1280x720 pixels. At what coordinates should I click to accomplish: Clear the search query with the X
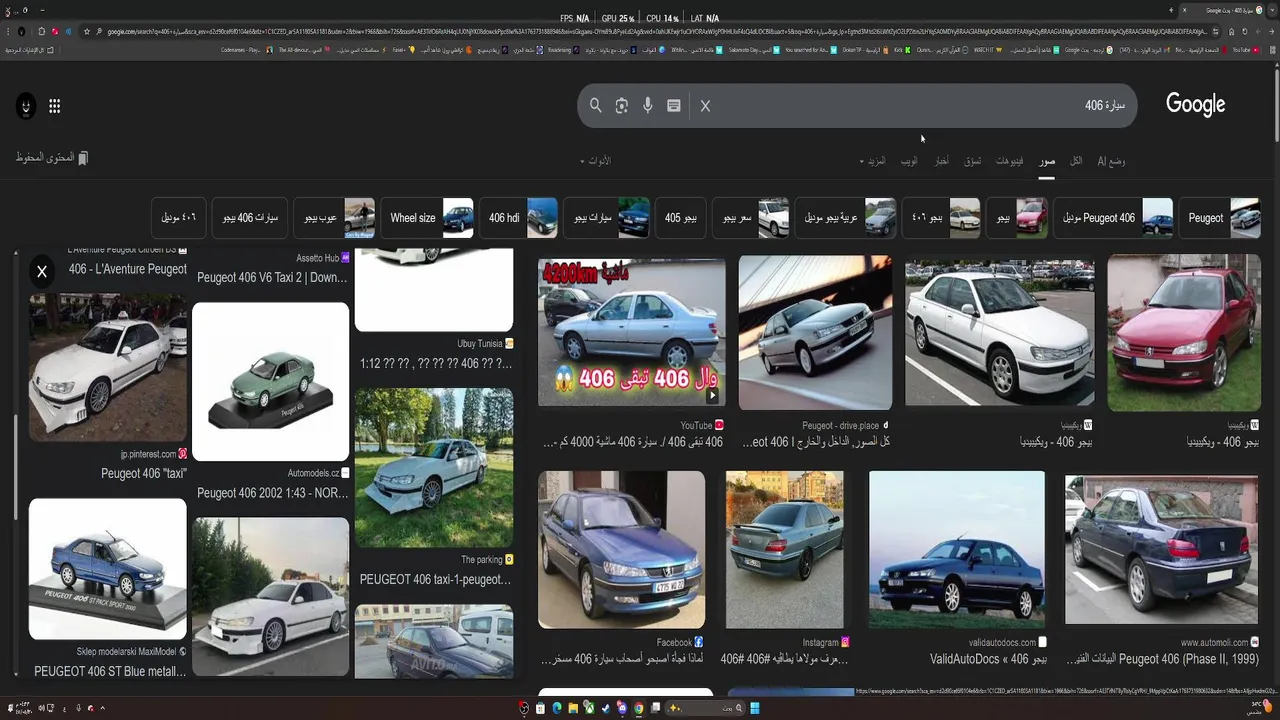click(705, 106)
